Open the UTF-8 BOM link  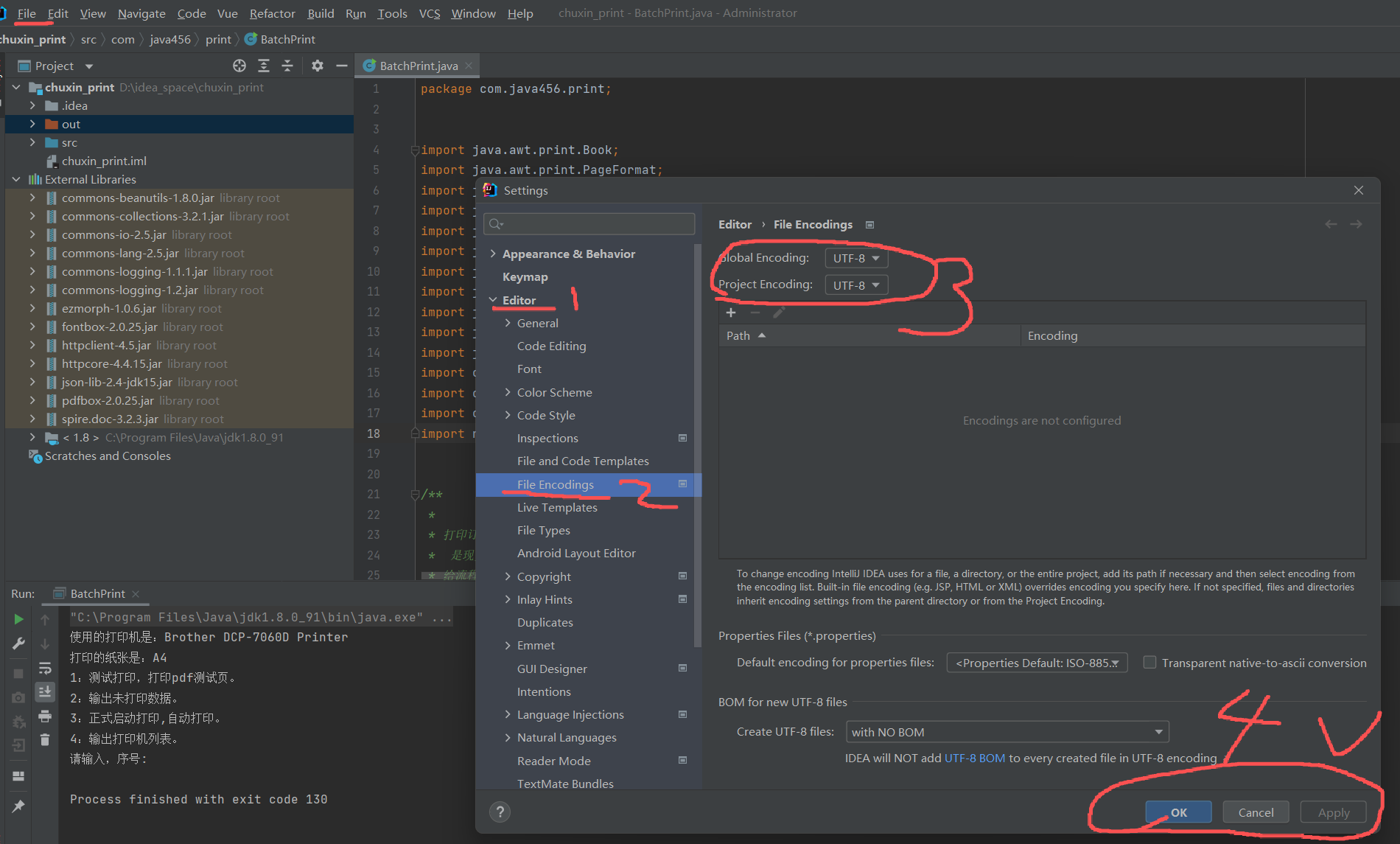(974, 758)
